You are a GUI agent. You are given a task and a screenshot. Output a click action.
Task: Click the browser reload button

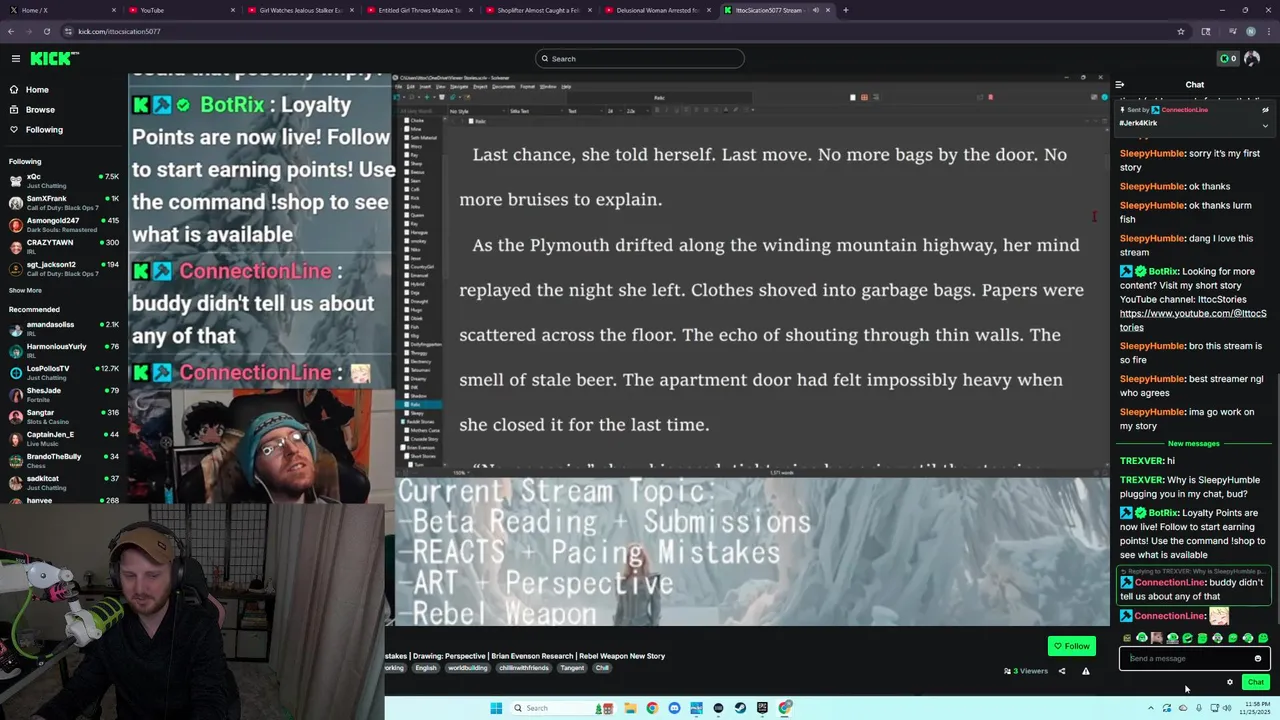point(46,31)
